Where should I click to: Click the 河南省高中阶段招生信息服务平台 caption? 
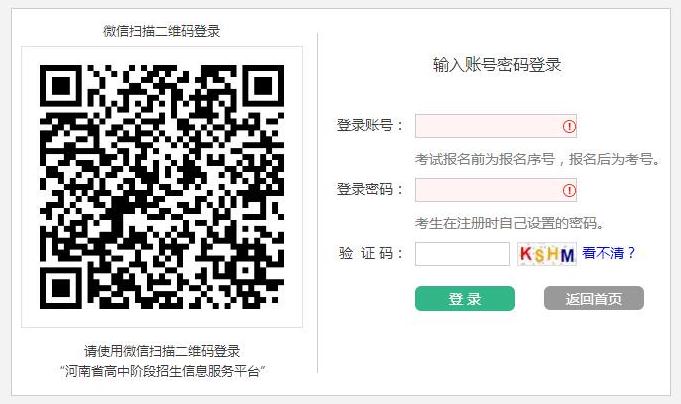tap(162, 371)
